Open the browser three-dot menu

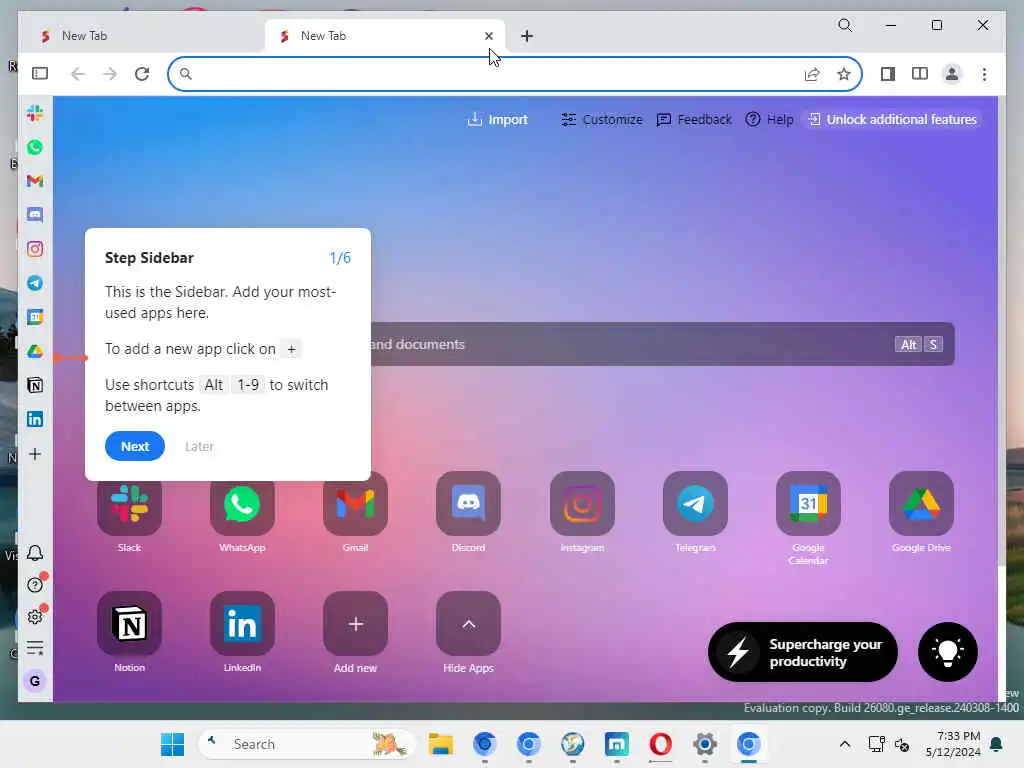tap(984, 74)
